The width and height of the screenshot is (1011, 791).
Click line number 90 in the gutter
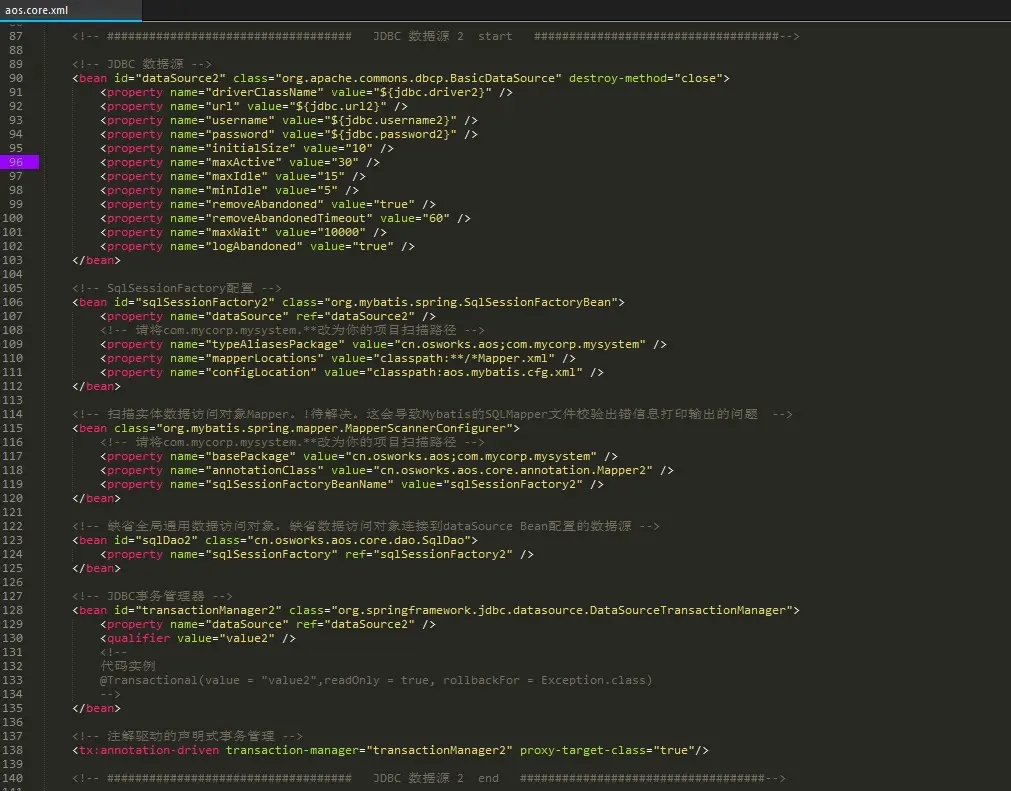[x=16, y=78]
